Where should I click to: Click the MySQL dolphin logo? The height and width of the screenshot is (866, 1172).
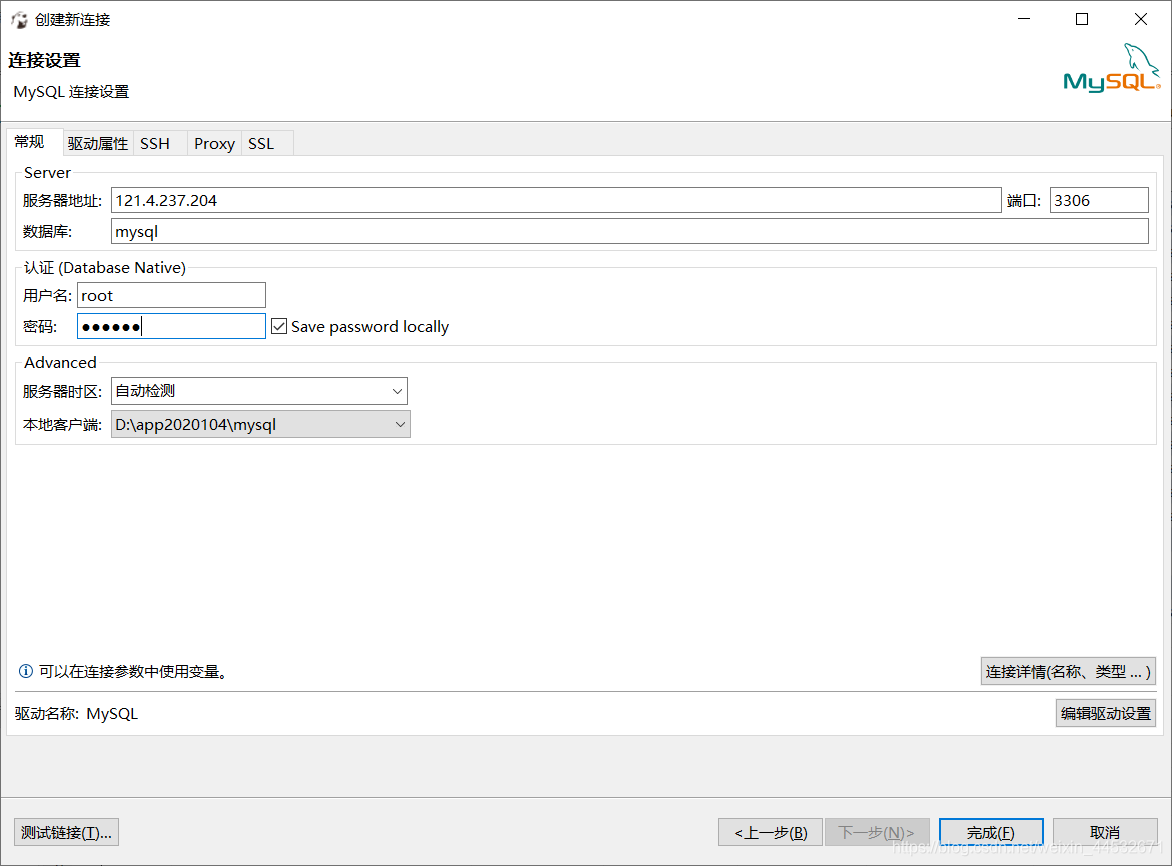[x=1111, y=67]
